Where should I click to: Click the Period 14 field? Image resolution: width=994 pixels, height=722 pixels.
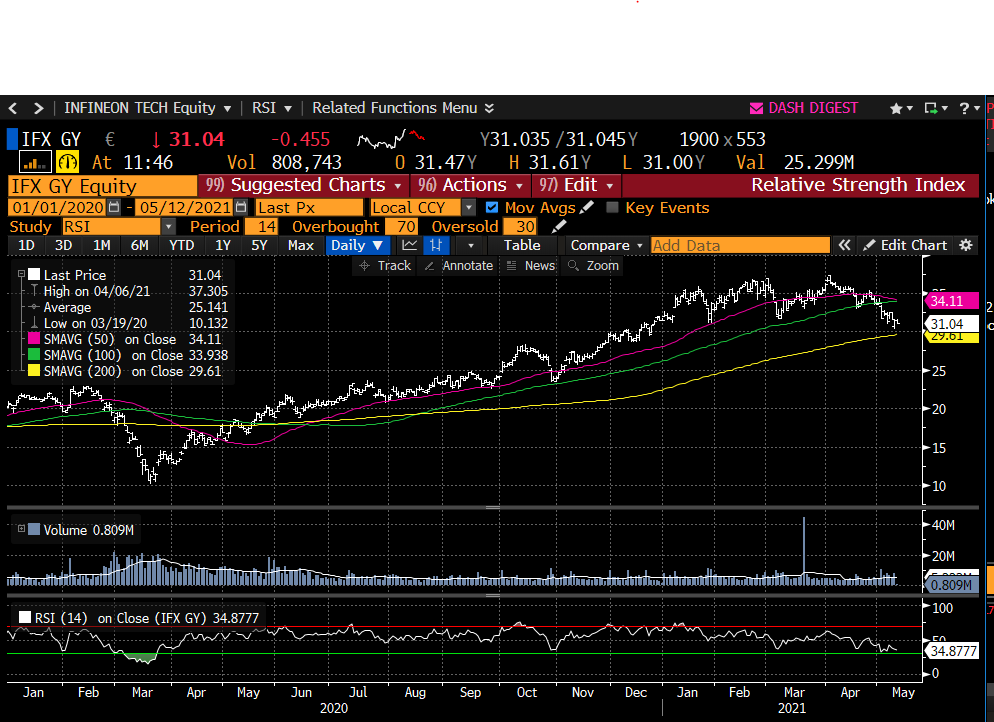[x=261, y=226]
